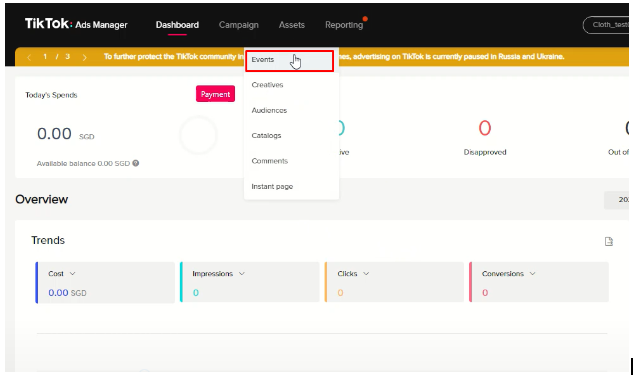Screen dimensions: 638x381
Task: Go to previous announcement banner arrow
Action: pos(29,57)
